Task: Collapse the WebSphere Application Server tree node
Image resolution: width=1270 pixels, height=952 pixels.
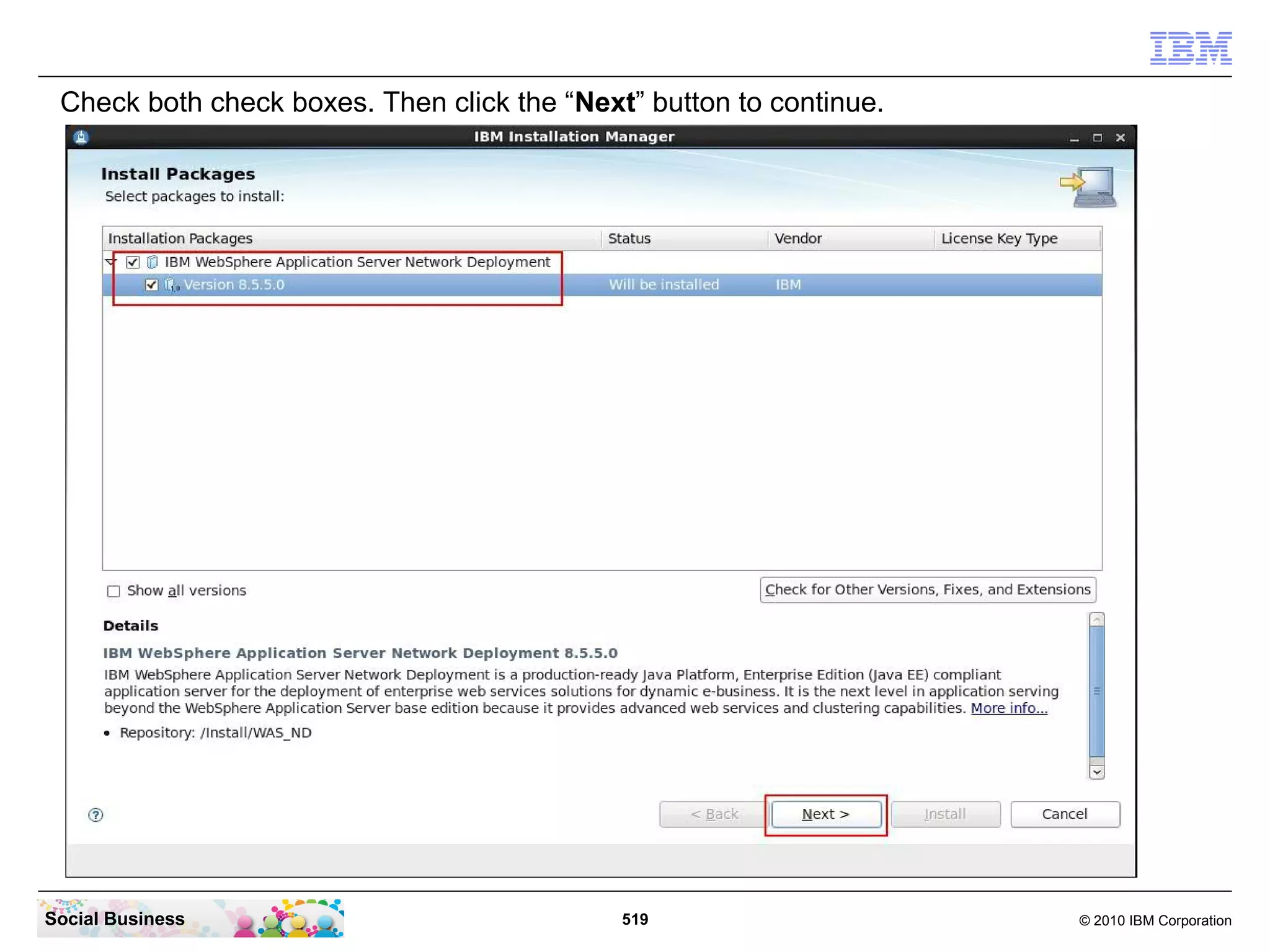Action: [111, 262]
